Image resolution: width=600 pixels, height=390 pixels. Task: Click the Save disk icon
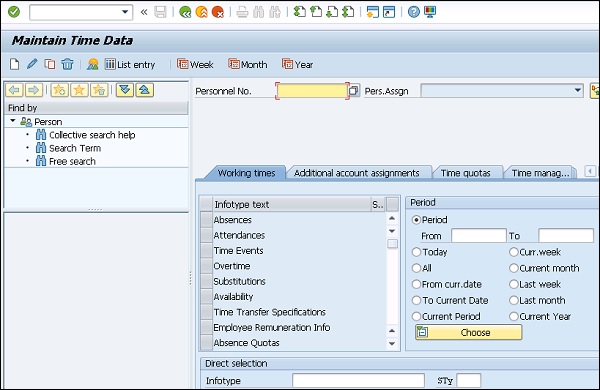[x=160, y=12]
